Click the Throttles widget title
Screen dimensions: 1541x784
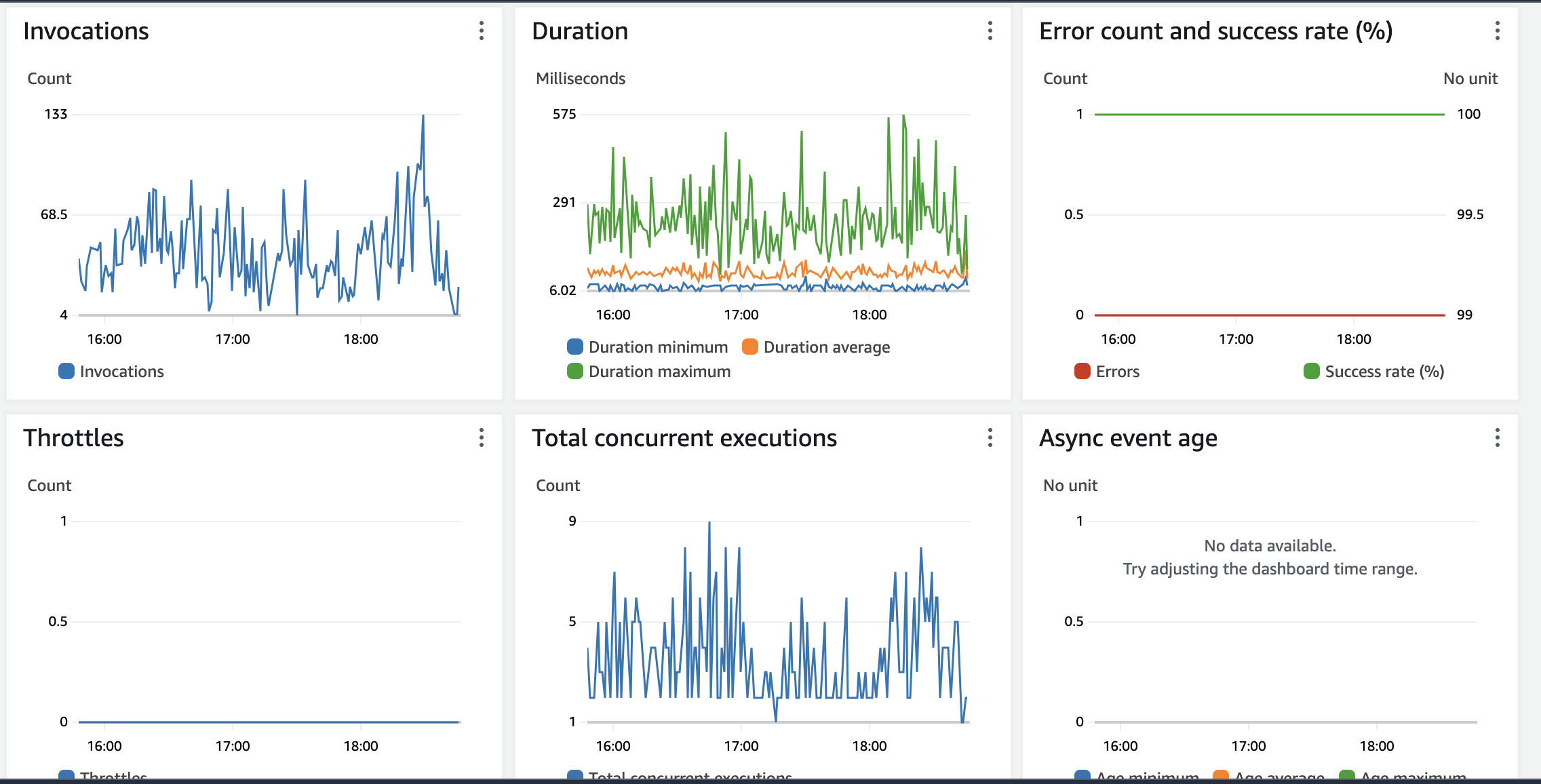click(73, 438)
